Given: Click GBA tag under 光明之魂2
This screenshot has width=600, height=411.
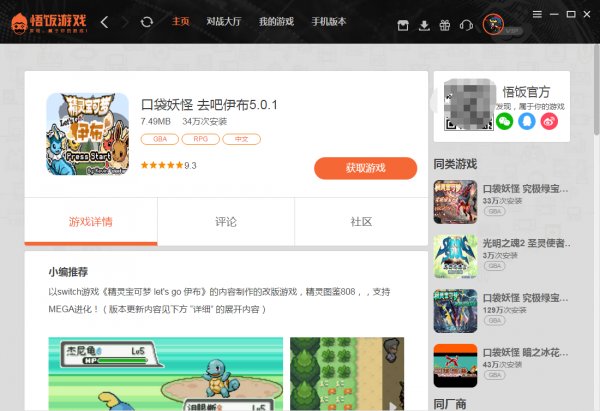Looking at the screenshot, I should pyautogui.click(x=495, y=266).
